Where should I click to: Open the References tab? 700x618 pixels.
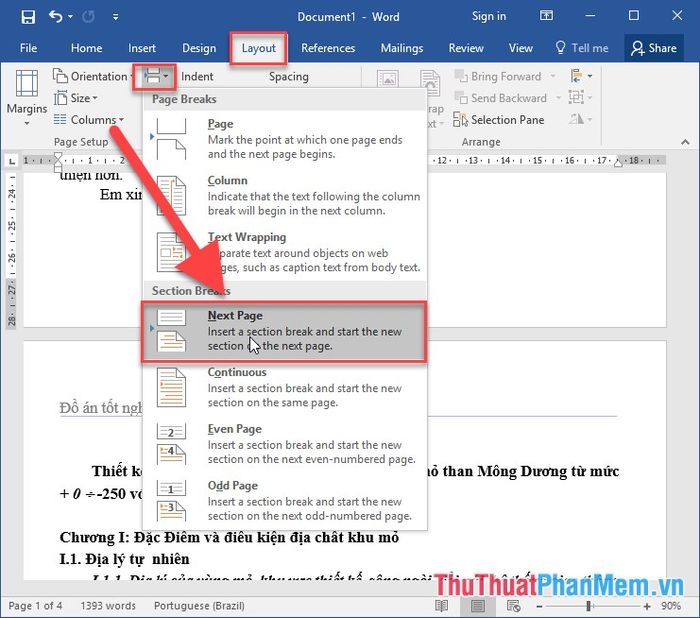(328, 48)
